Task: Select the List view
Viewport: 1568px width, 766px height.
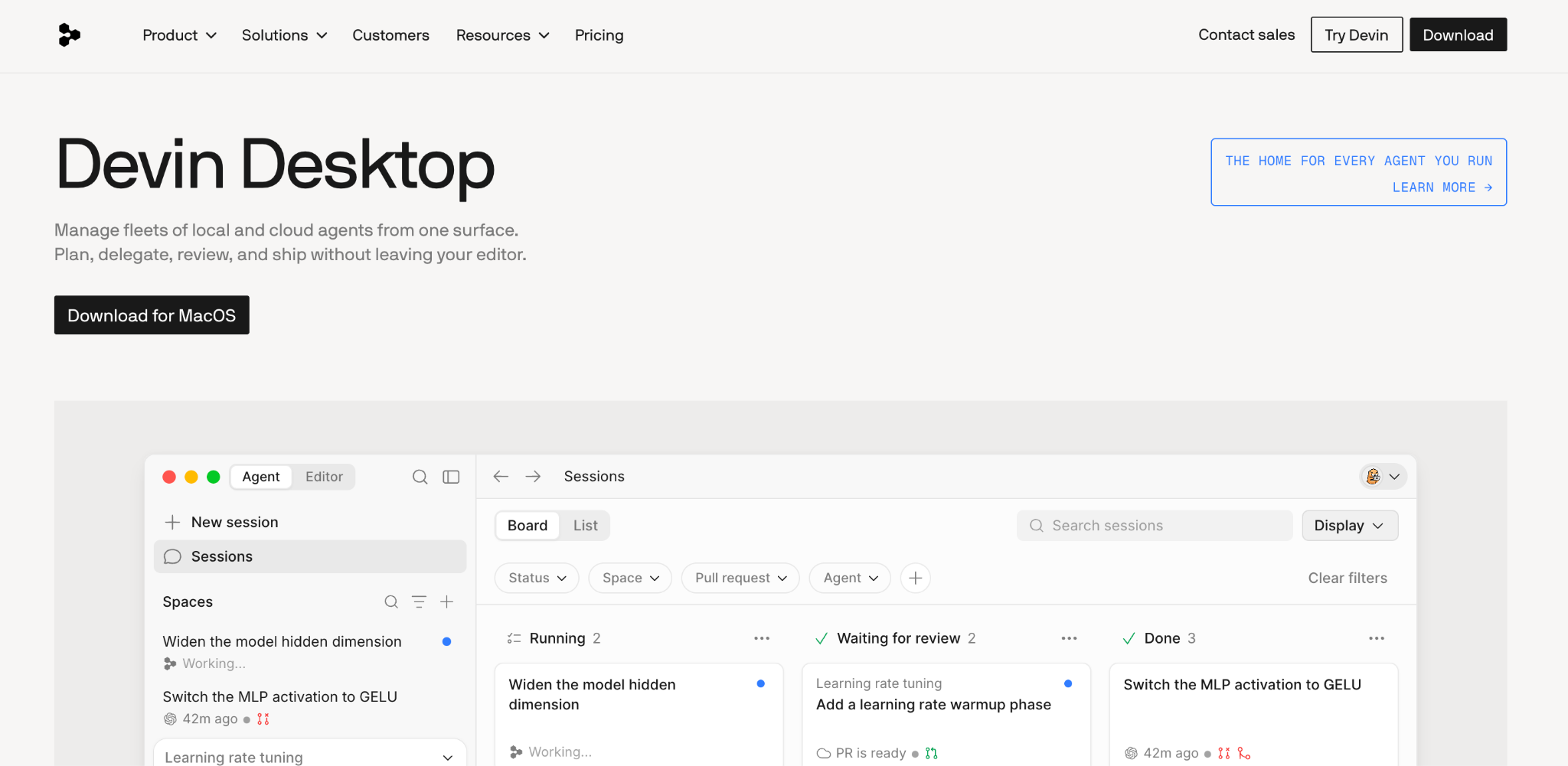Action: click(586, 526)
